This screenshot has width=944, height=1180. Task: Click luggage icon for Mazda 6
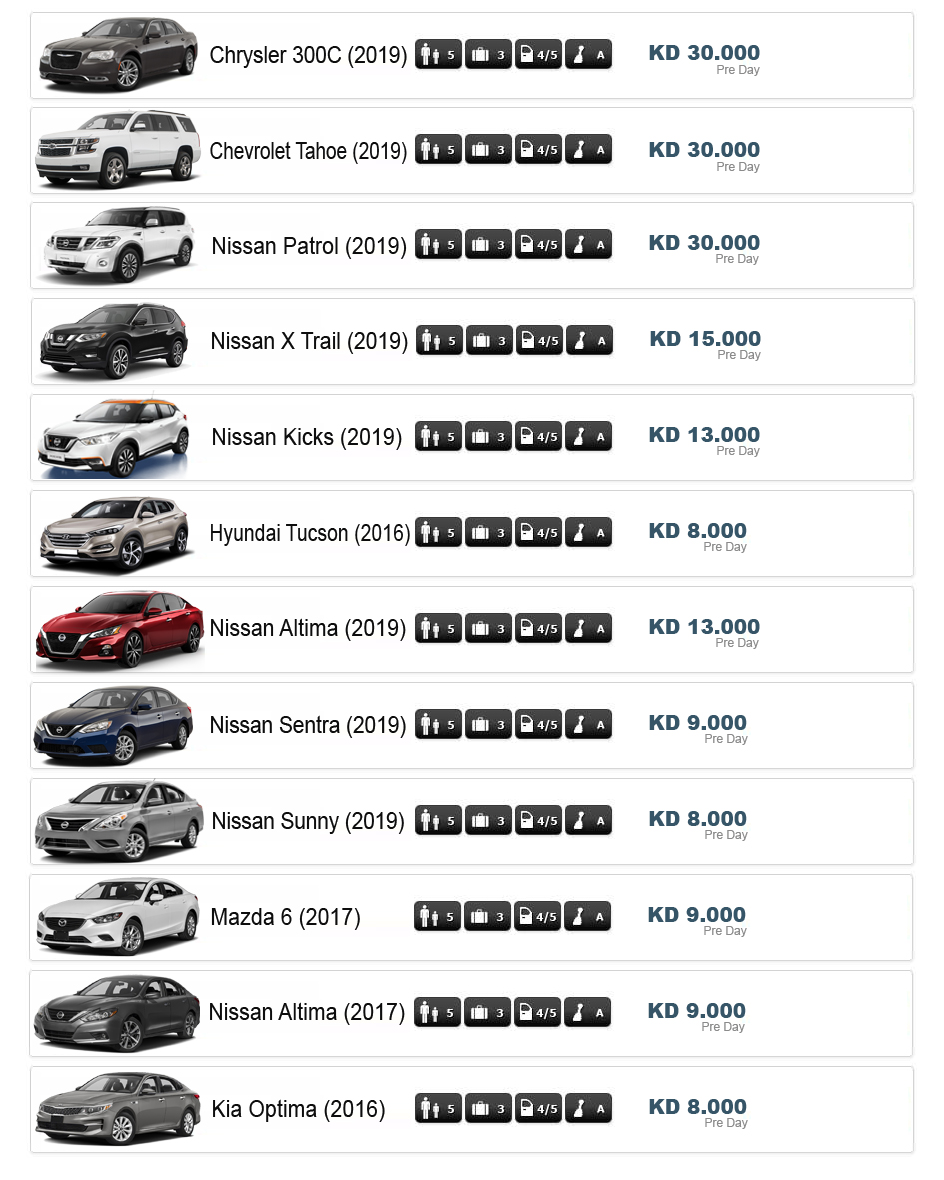pyautogui.click(x=487, y=917)
